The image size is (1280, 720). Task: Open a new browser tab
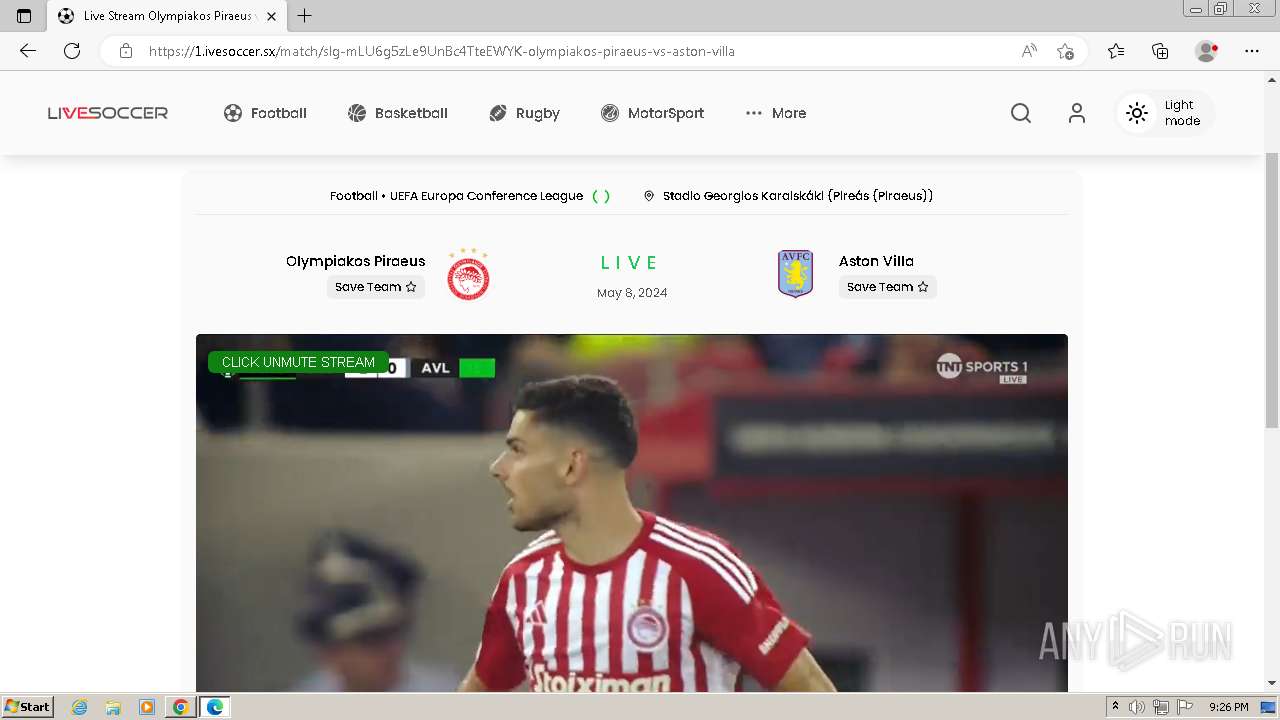coord(305,16)
